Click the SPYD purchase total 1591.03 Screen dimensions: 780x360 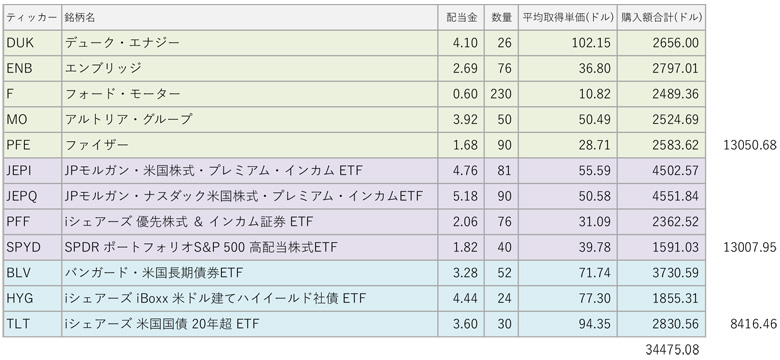point(661,247)
